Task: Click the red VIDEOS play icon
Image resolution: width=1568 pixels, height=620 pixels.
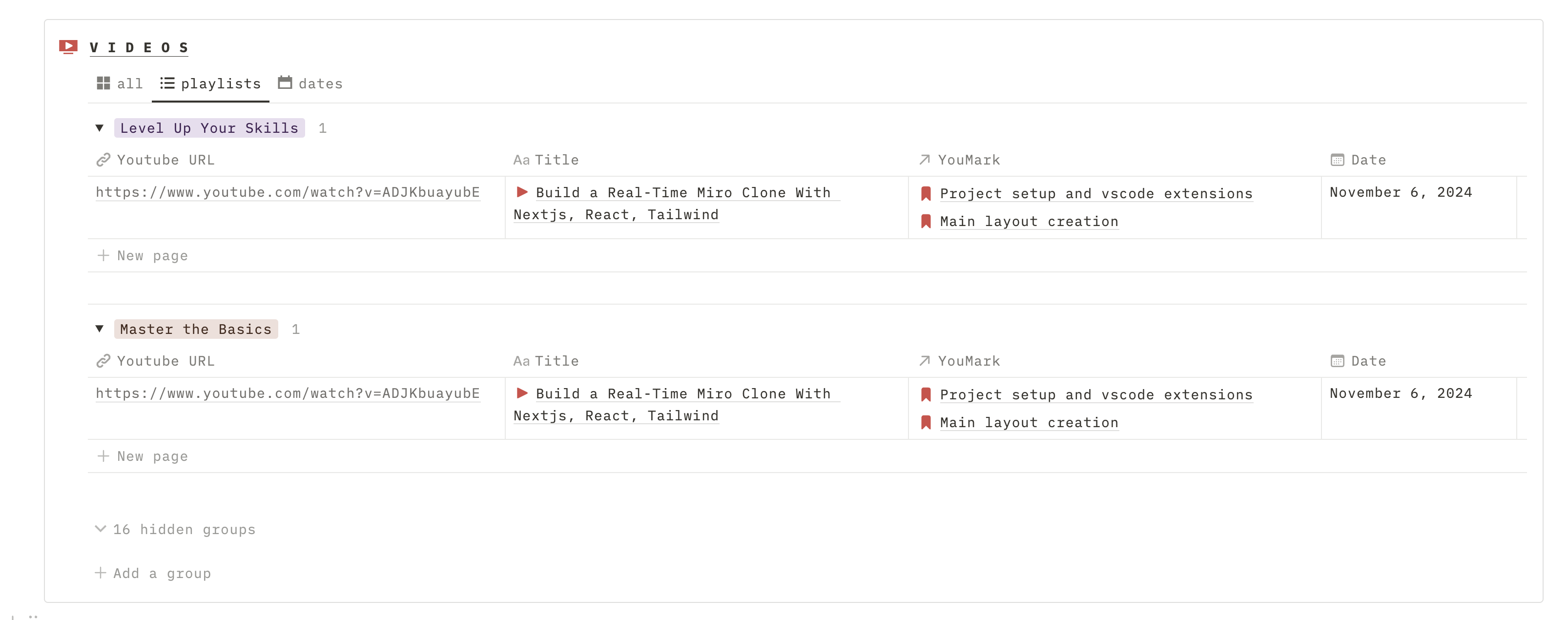Action: coord(68,47)
